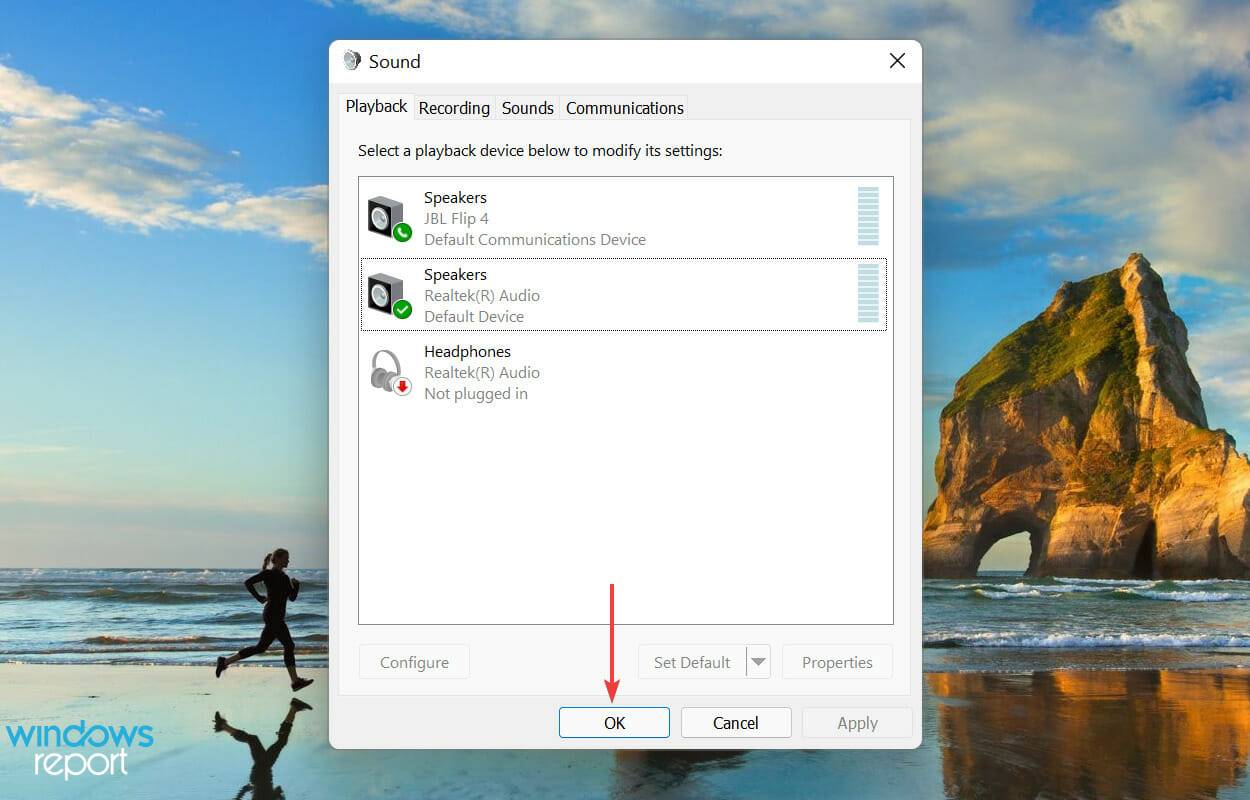Click the Realtek Speakers device icon
The image size is (1250, 800).
pos(385,292)
